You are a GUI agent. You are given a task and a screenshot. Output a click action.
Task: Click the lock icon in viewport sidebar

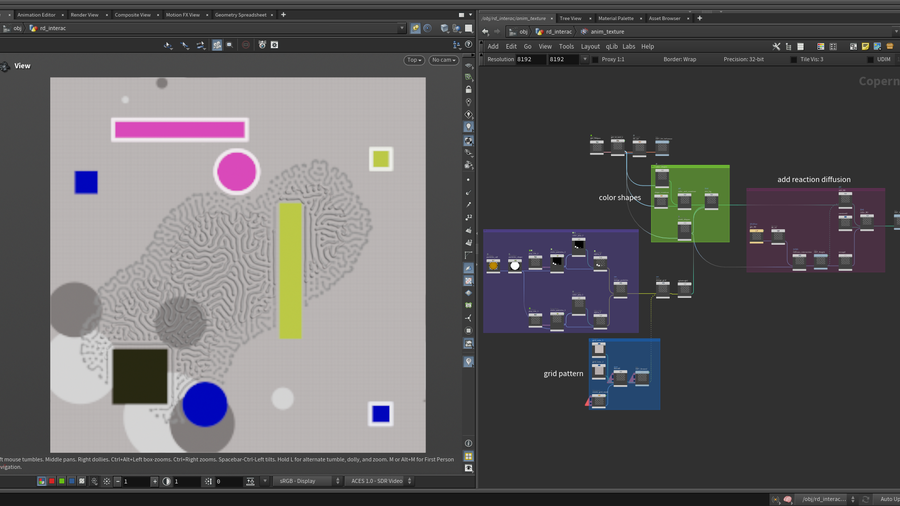[x=468, y=89]
